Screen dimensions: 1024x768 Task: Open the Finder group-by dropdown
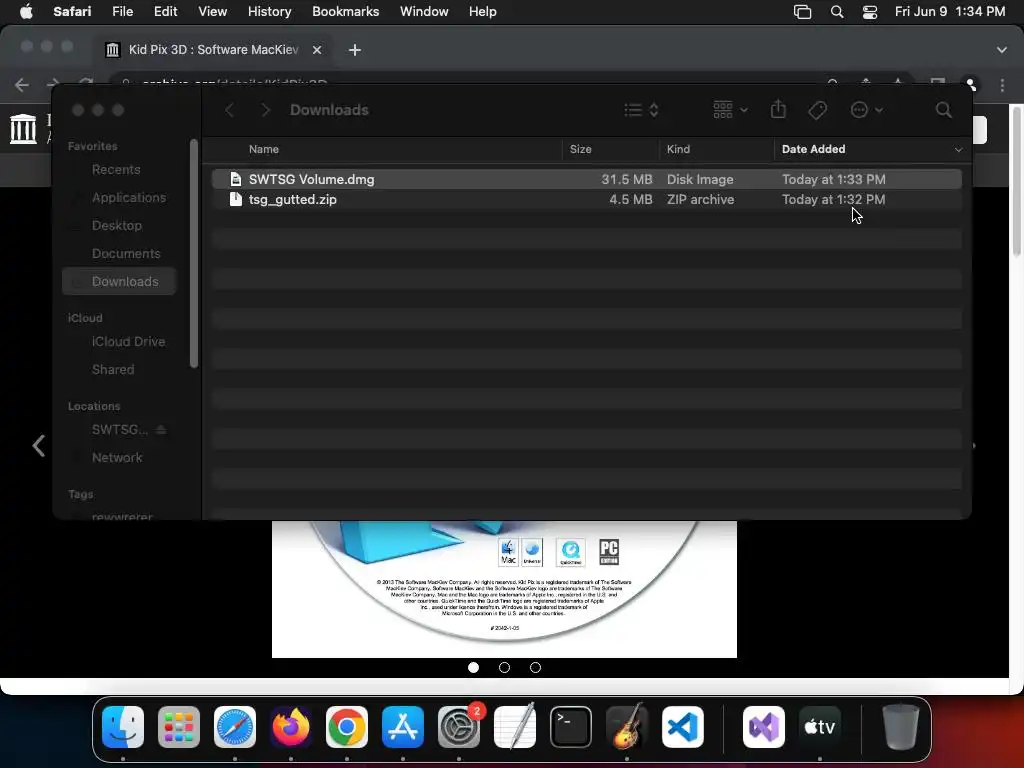(x=730, y=110)
